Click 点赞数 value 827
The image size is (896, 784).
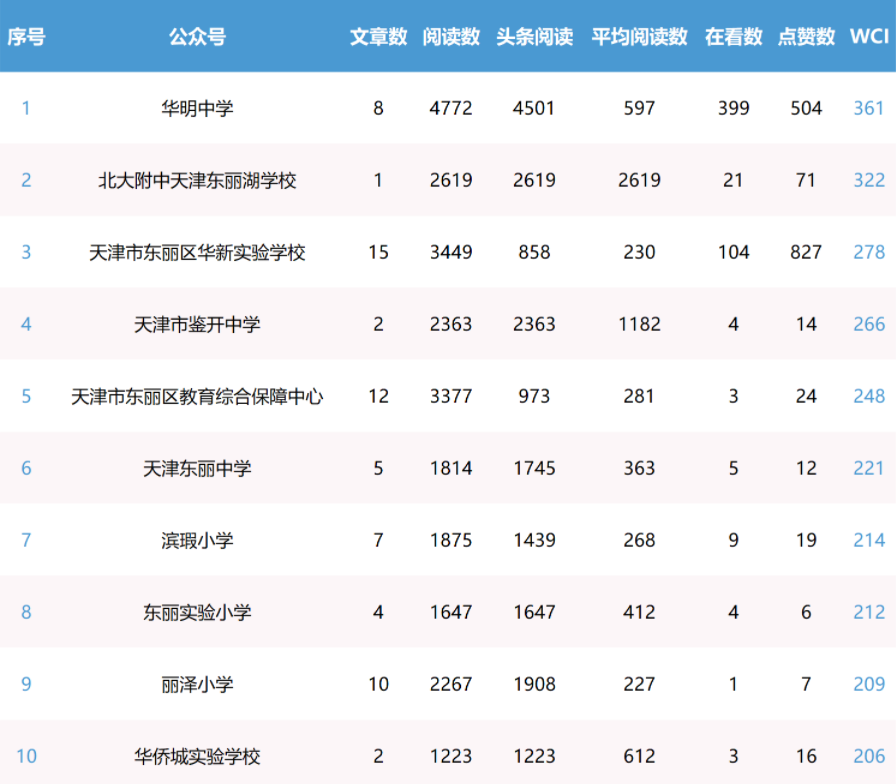(806, 252)
